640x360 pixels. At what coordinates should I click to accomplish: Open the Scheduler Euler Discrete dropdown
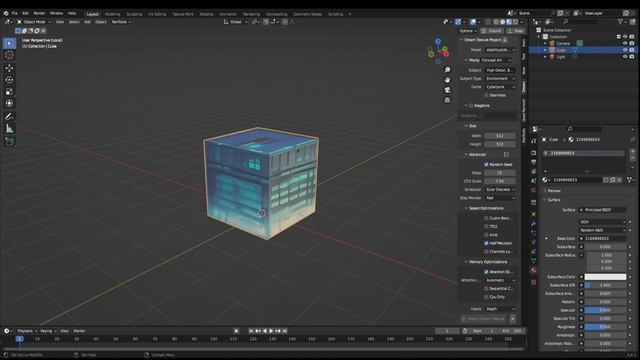coord(500,189)
